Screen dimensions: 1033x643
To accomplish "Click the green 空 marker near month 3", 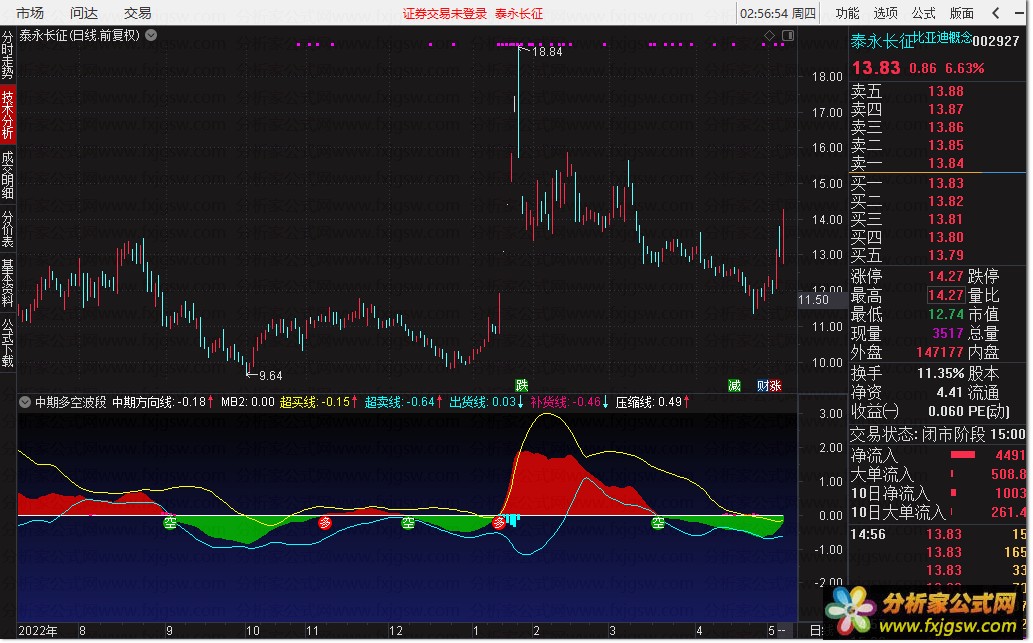I will [657, 523].
